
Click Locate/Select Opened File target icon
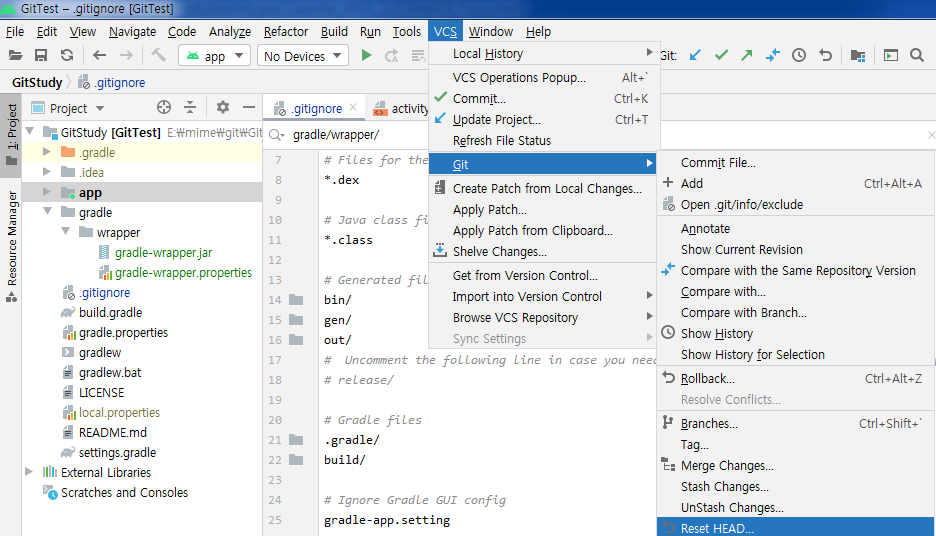click(x=164, y=107)
